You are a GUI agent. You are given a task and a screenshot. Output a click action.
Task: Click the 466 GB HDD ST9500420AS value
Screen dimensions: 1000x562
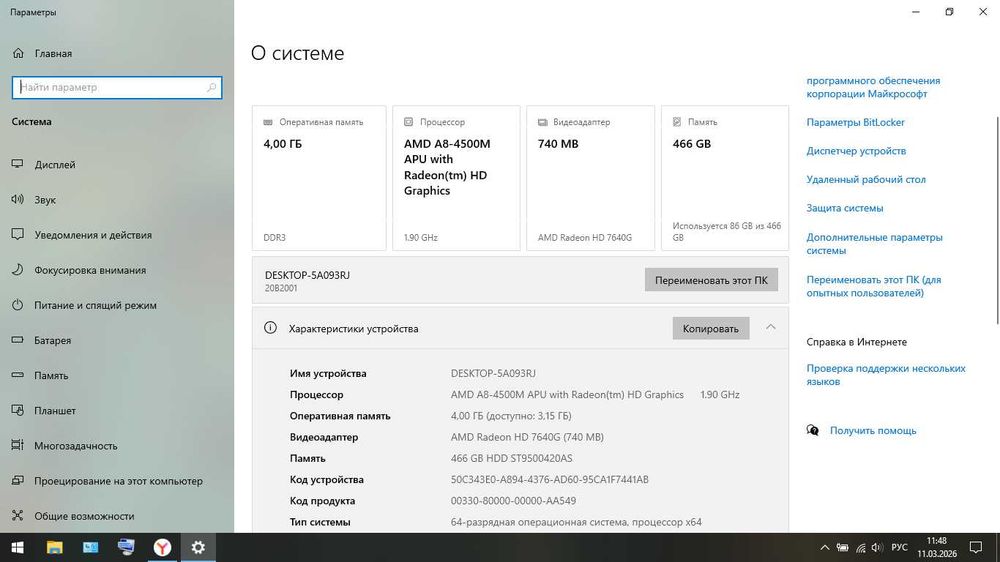point(511,459)
